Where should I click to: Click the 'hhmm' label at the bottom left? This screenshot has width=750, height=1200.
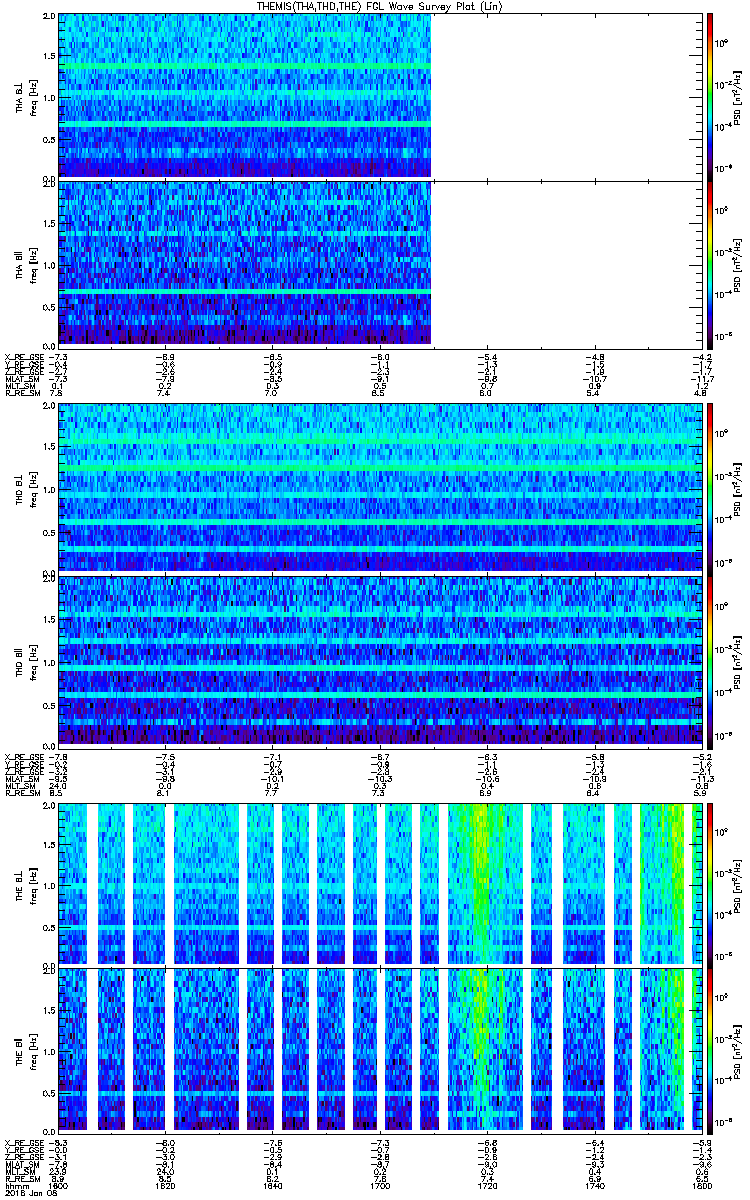[15, 1185]
